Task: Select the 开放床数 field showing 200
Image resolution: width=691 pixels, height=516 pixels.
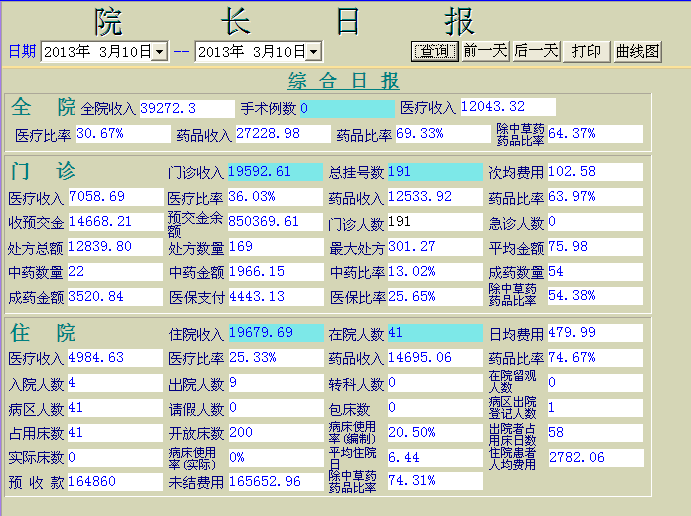Action: point(276,433)
